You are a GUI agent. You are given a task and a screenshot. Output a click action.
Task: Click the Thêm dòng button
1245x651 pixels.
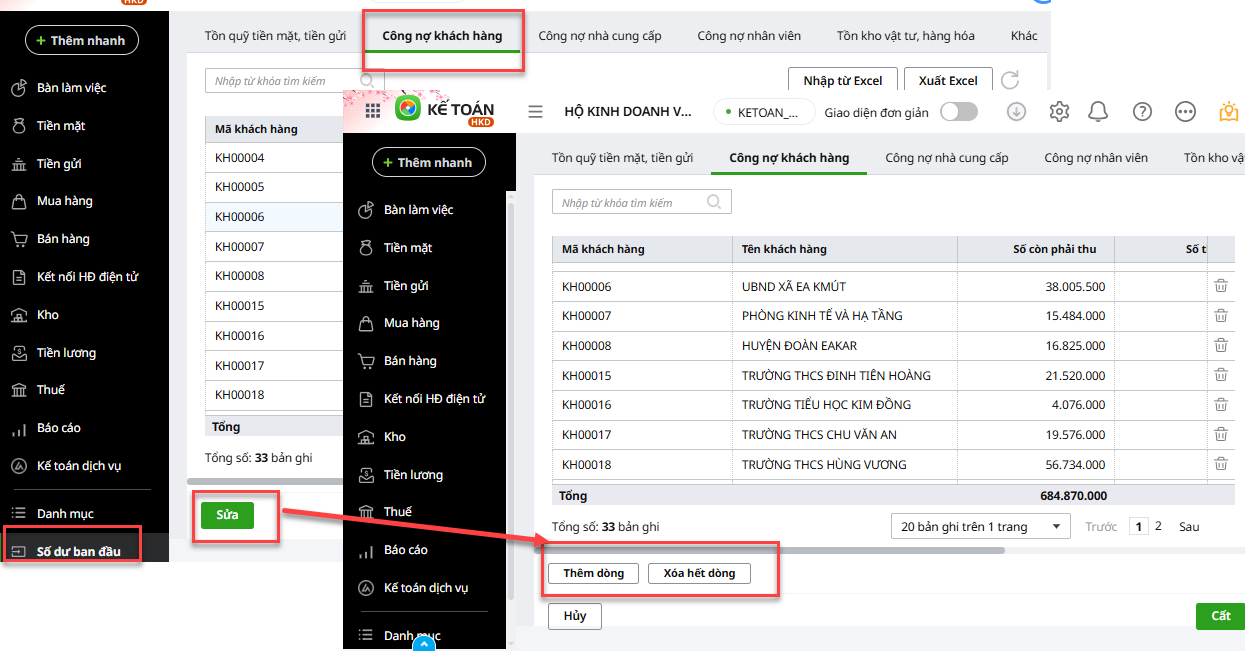point(593,573)
